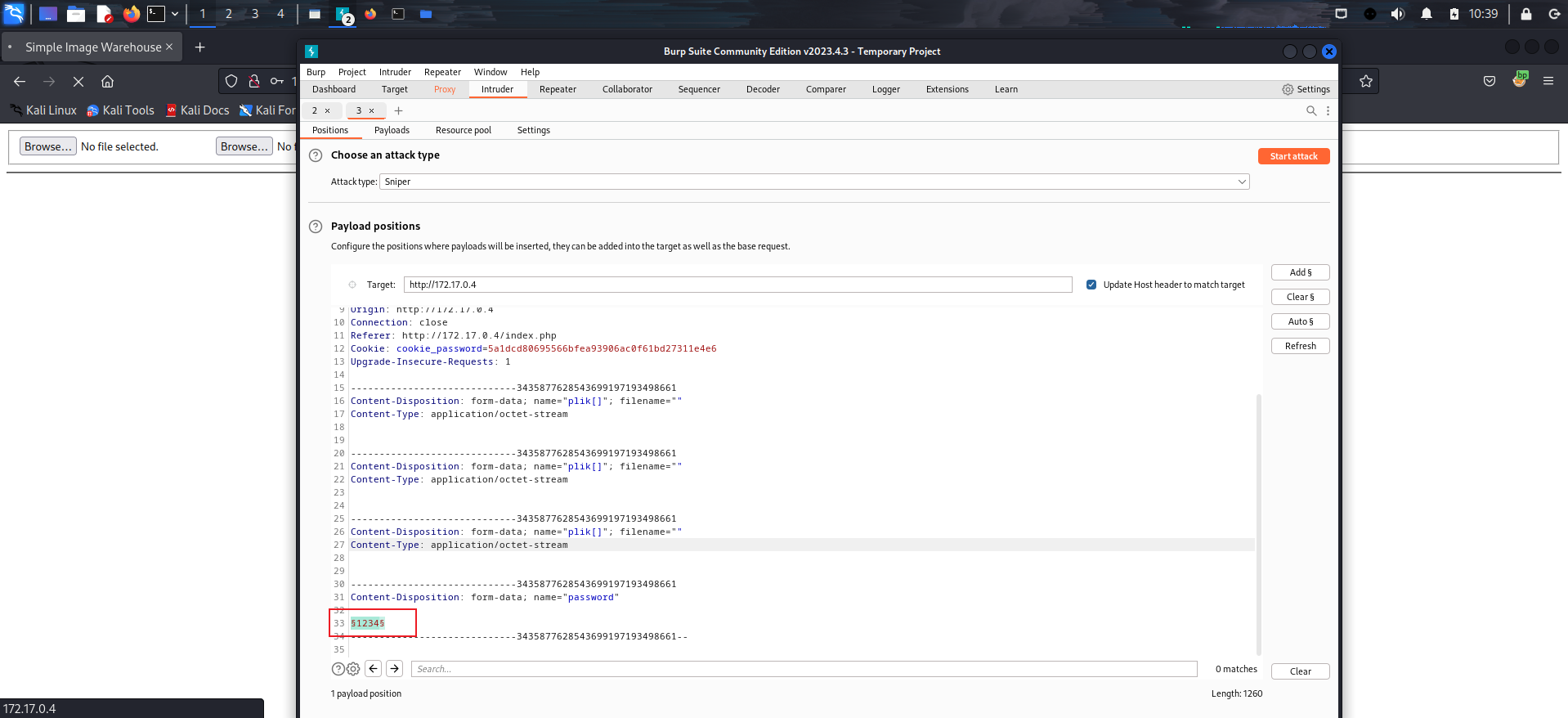Bookmark page with star icon
Image resolution: width=1568 pixels, height=718 pixels.
[1366, 81]
